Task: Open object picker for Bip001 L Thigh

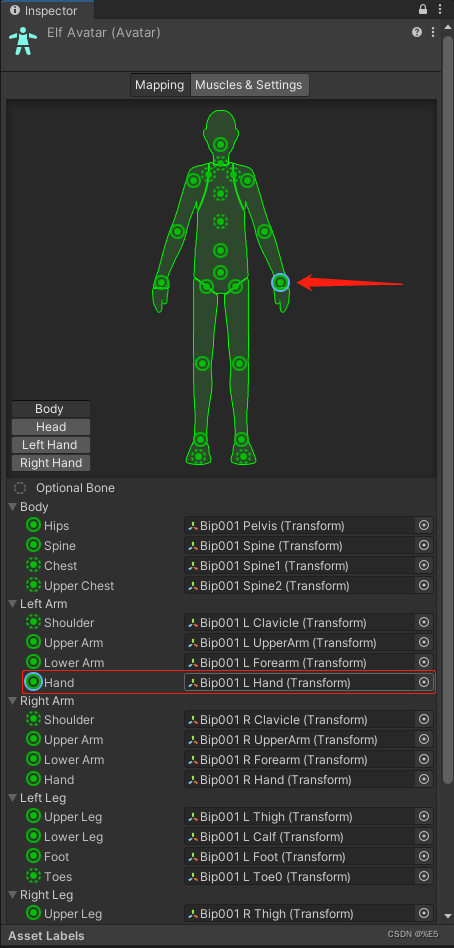Action: (424, 817)
